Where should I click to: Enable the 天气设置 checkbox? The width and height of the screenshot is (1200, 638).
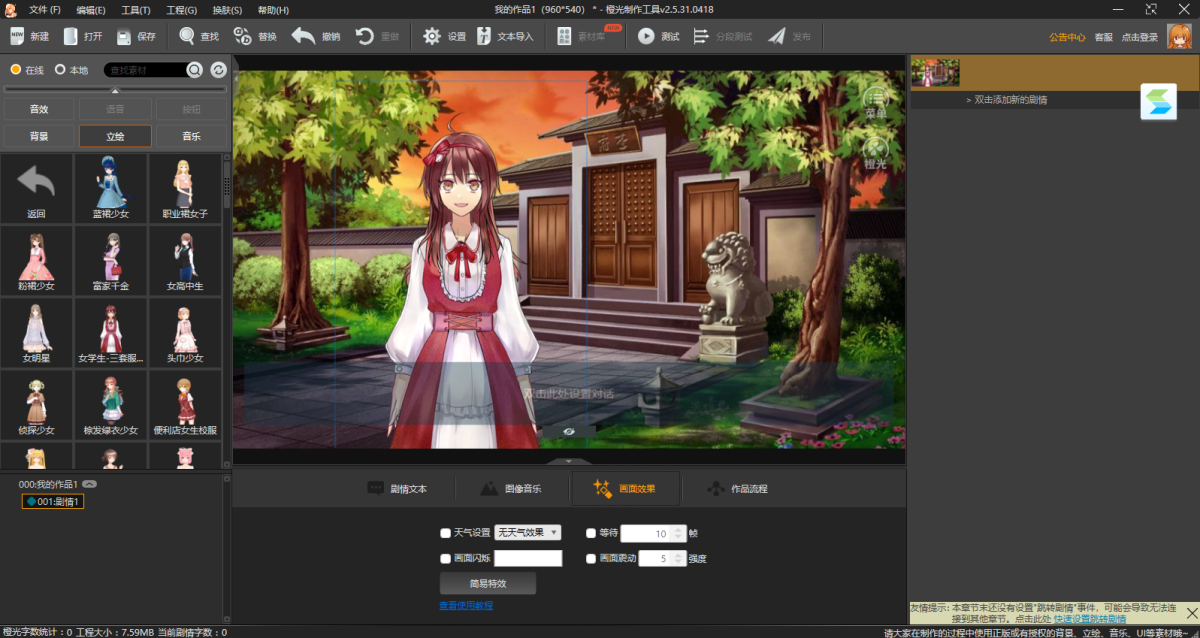(x=446, y=533)
